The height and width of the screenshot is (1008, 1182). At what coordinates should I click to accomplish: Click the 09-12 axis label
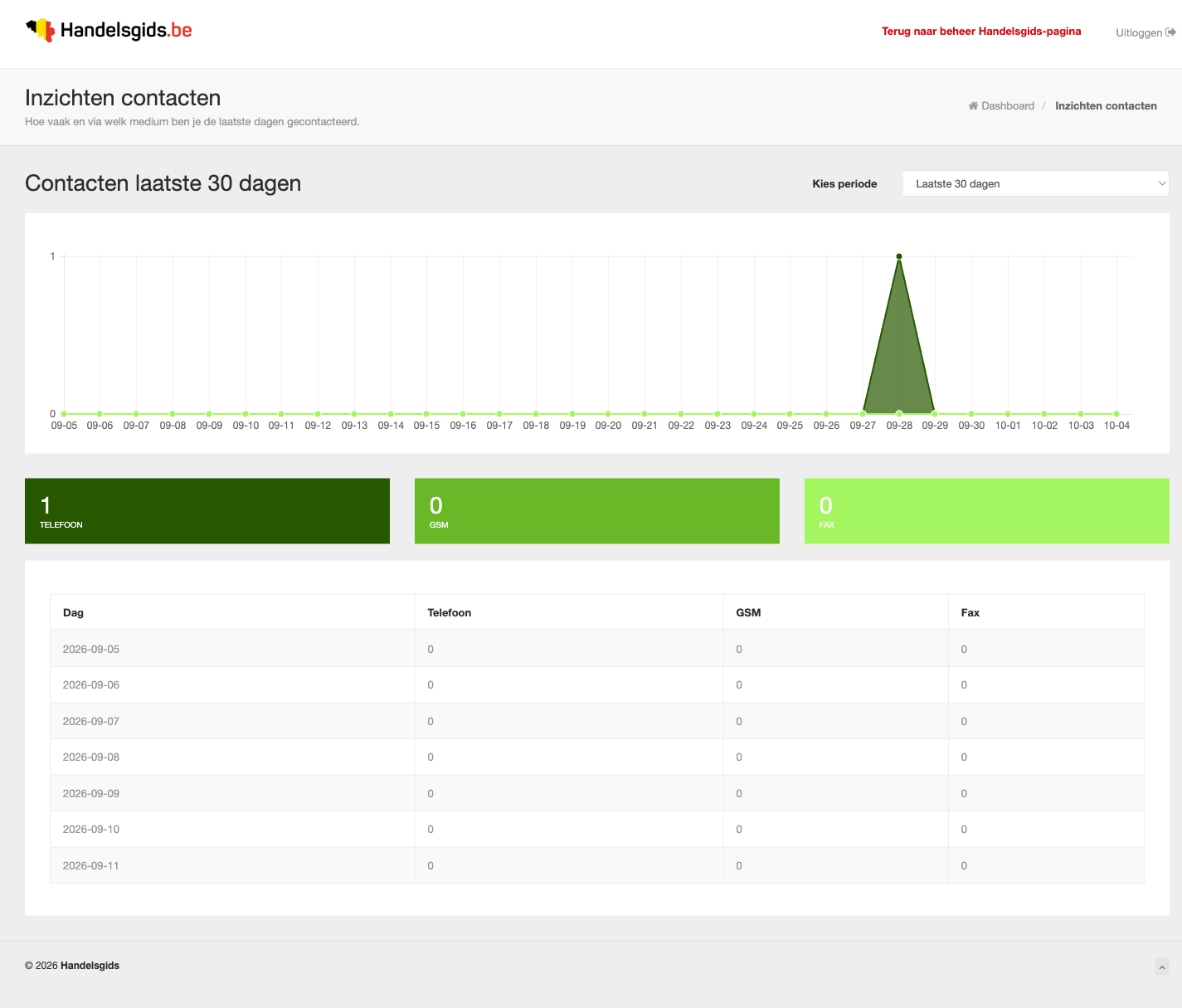point(318,426)
